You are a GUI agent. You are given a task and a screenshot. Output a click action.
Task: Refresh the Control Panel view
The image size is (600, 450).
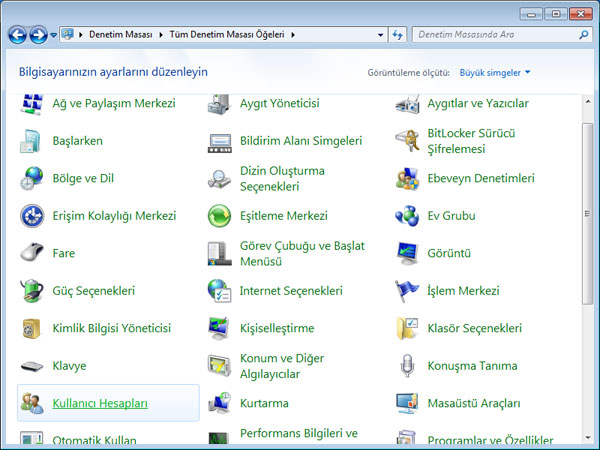click(398, 35)
